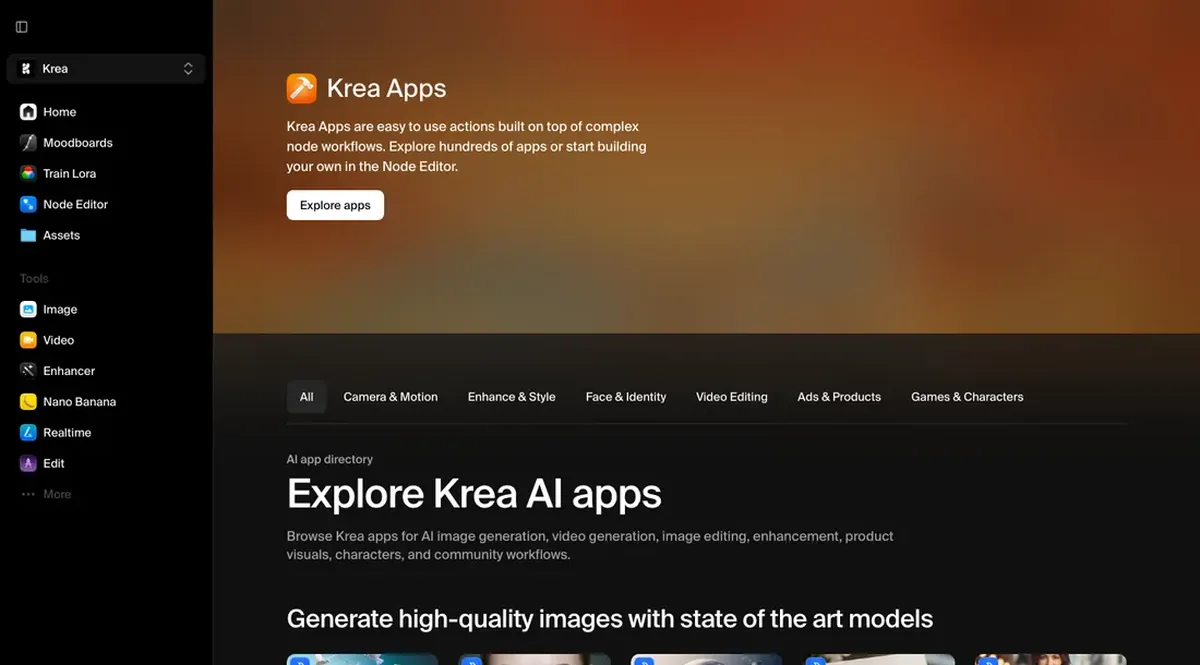Click the Realtime tool icon
Screen dimensions: 1200x665
click(28, 433)
